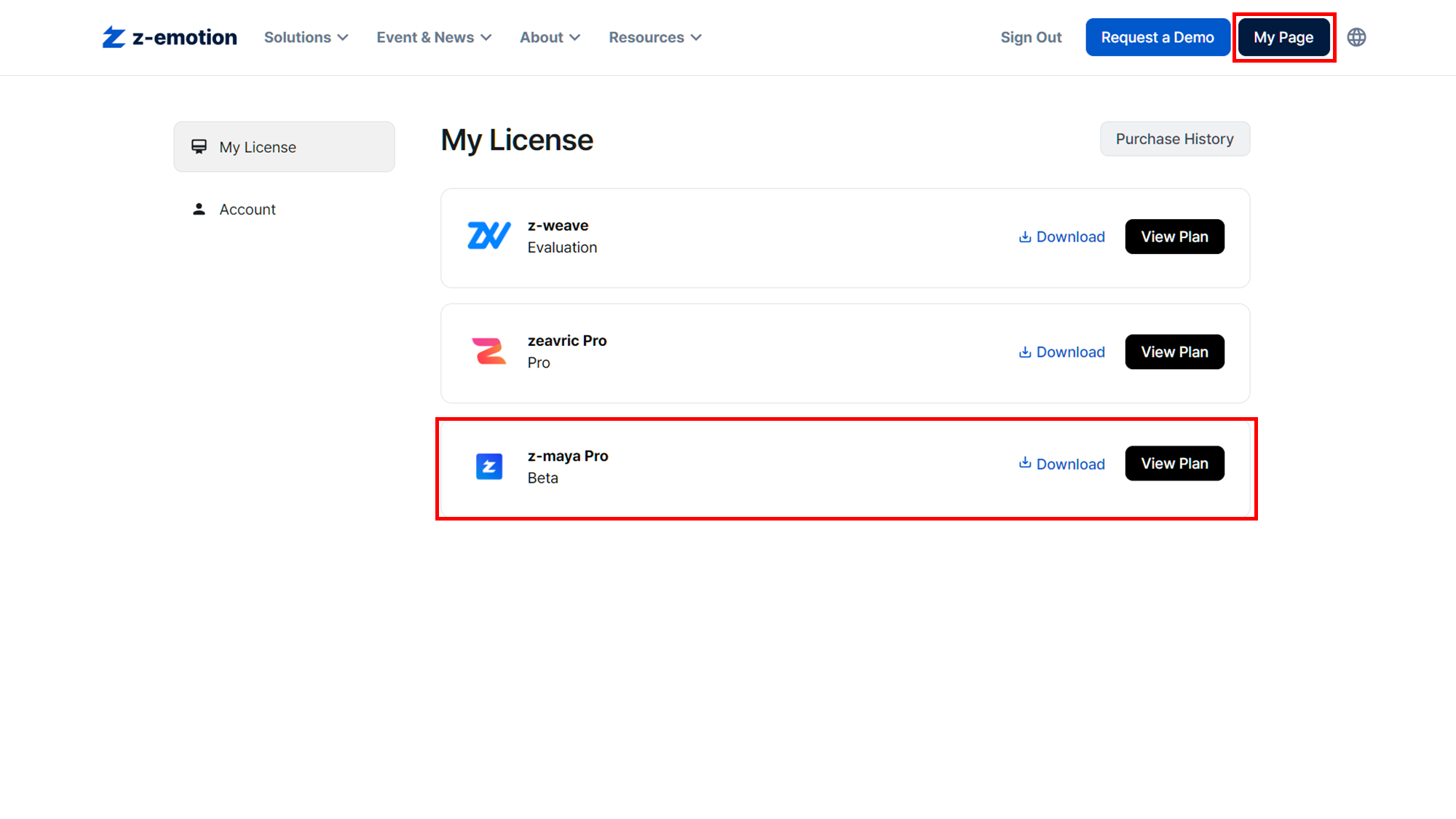Click the Account person icon
The image size is (1456, 819).
tap(199, 209)
